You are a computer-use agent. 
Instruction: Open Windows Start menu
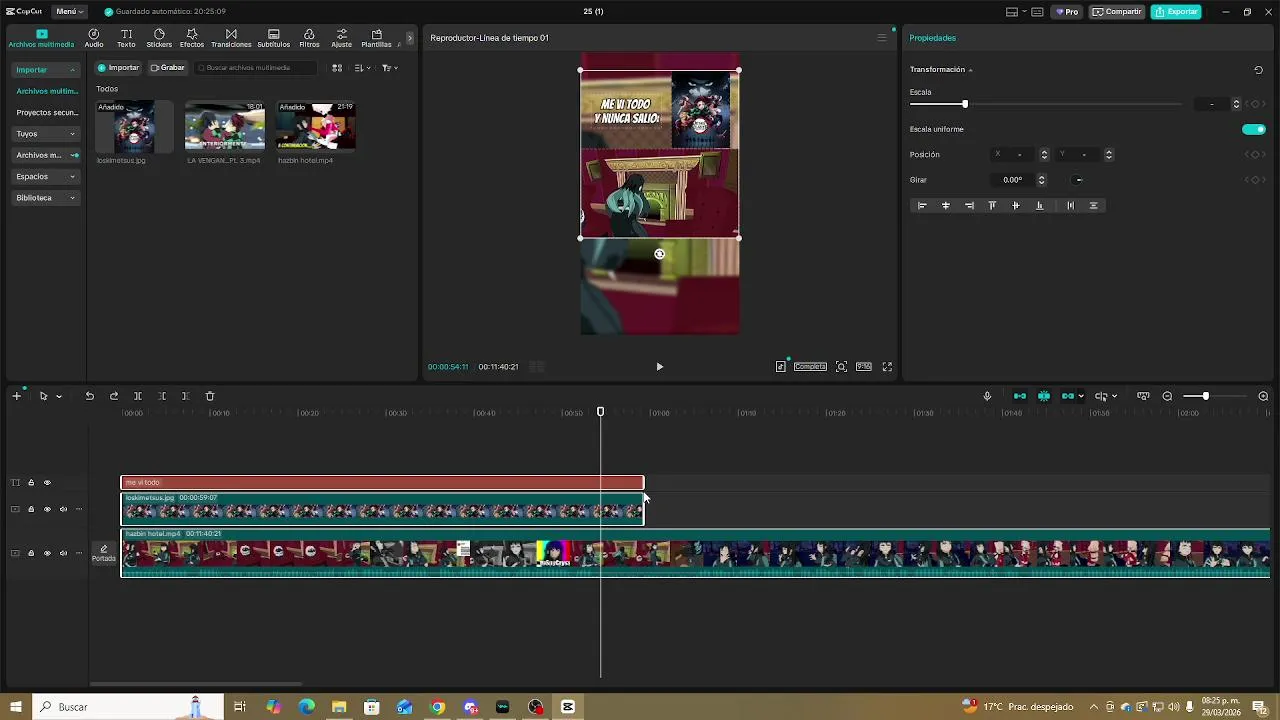15,707
